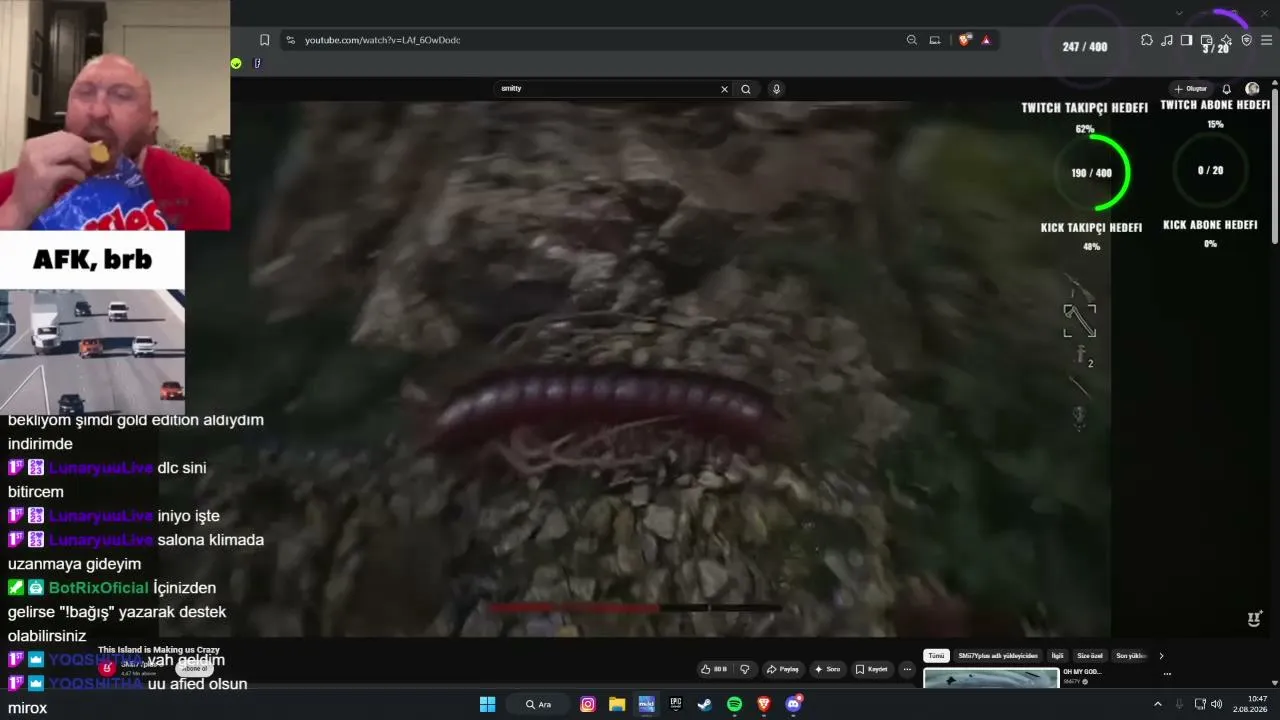Click the bookmark icon beside the address bar
The image size is (1280, 720).
pos(264,40)
